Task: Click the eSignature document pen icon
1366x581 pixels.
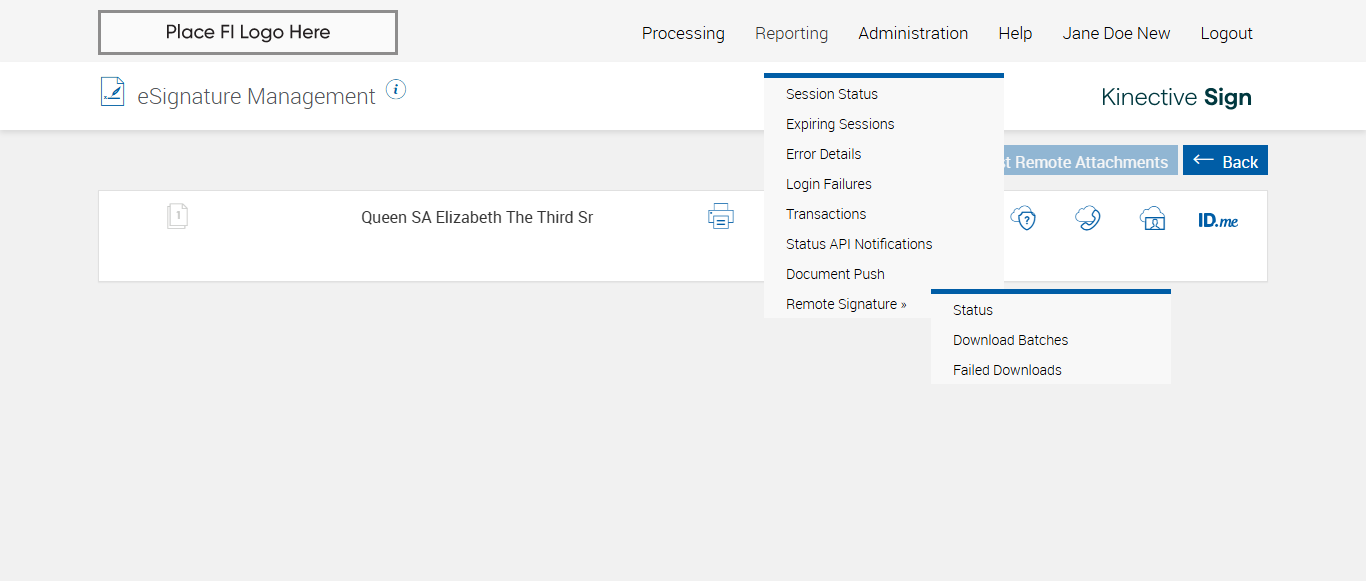Action: pos(112,92)
